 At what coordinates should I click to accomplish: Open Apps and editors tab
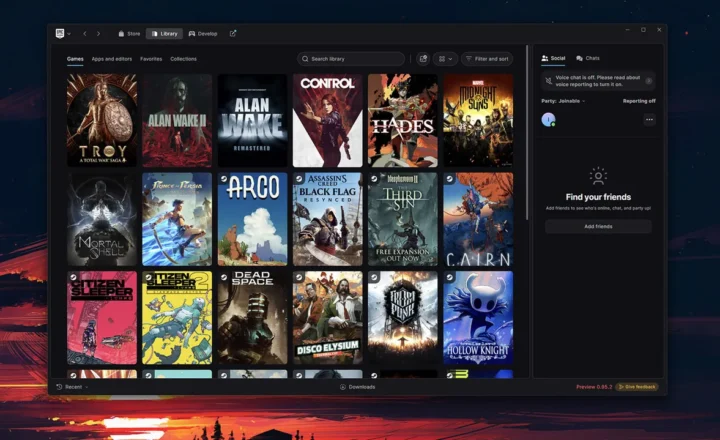point(112,59)
